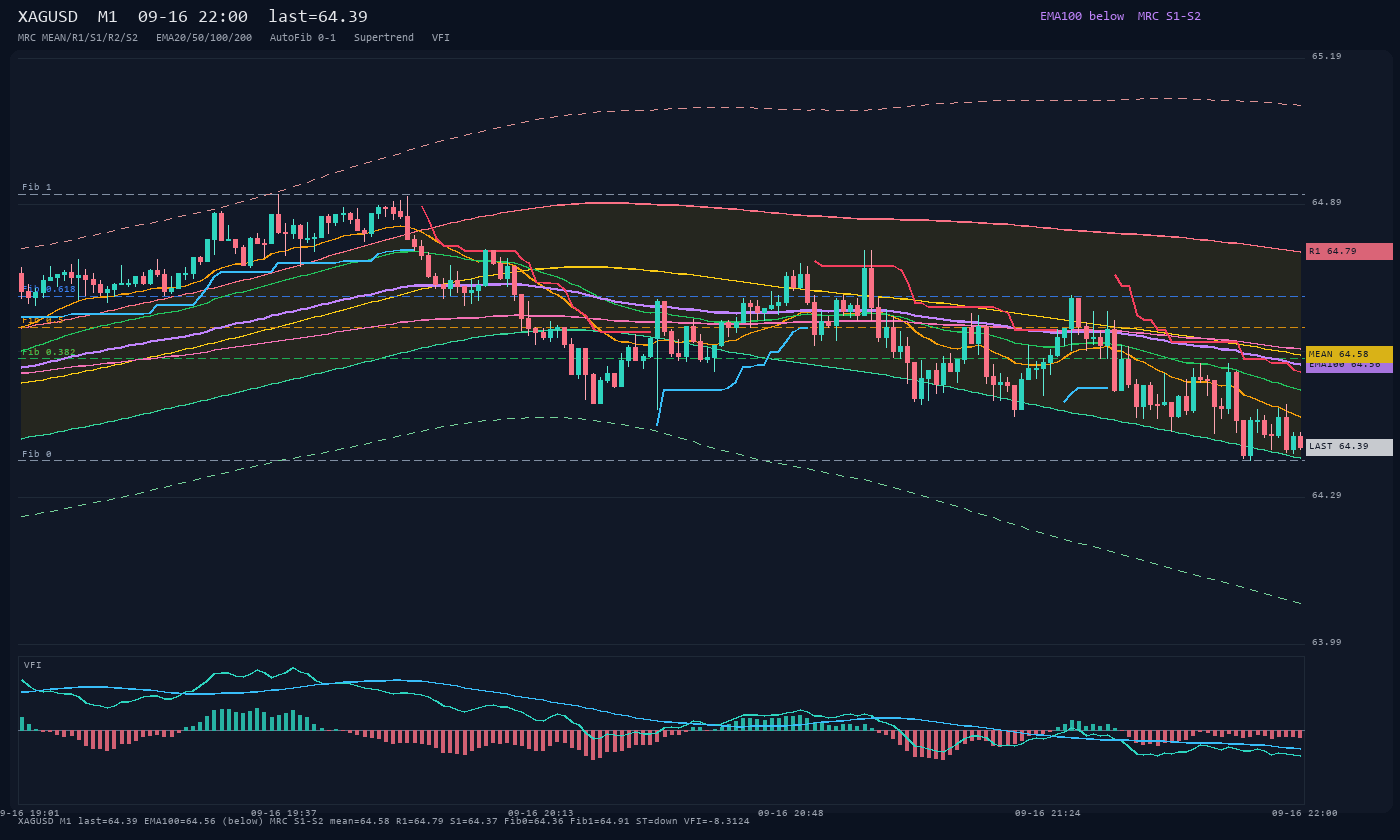Click the 09-16 21:24 time axis label
This screenshot has height=840, width=1400.
pos(1048,813)
